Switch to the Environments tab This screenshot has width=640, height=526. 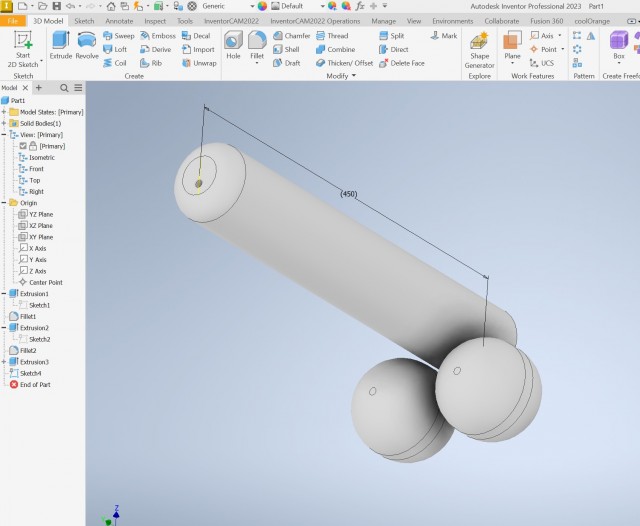tap(453, 21)
